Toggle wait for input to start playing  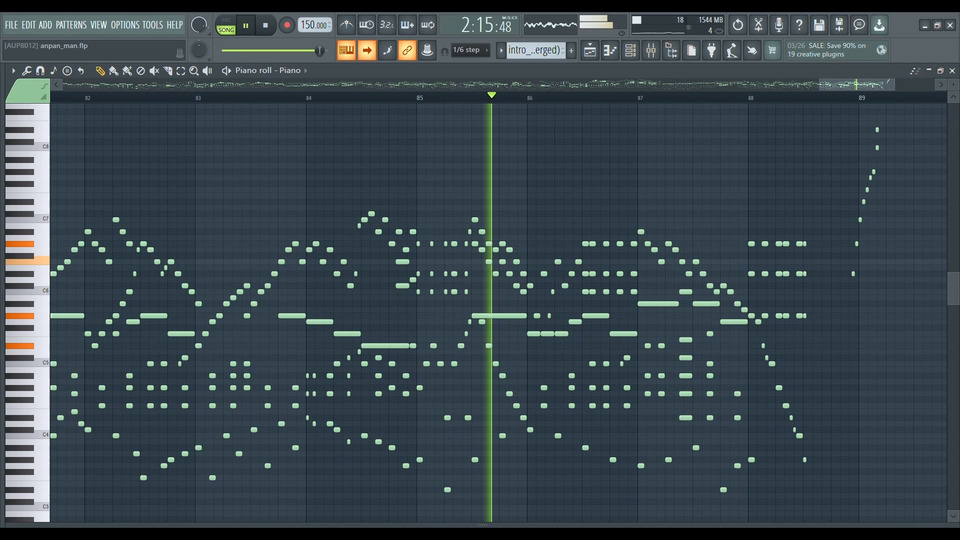click(366, 25)
